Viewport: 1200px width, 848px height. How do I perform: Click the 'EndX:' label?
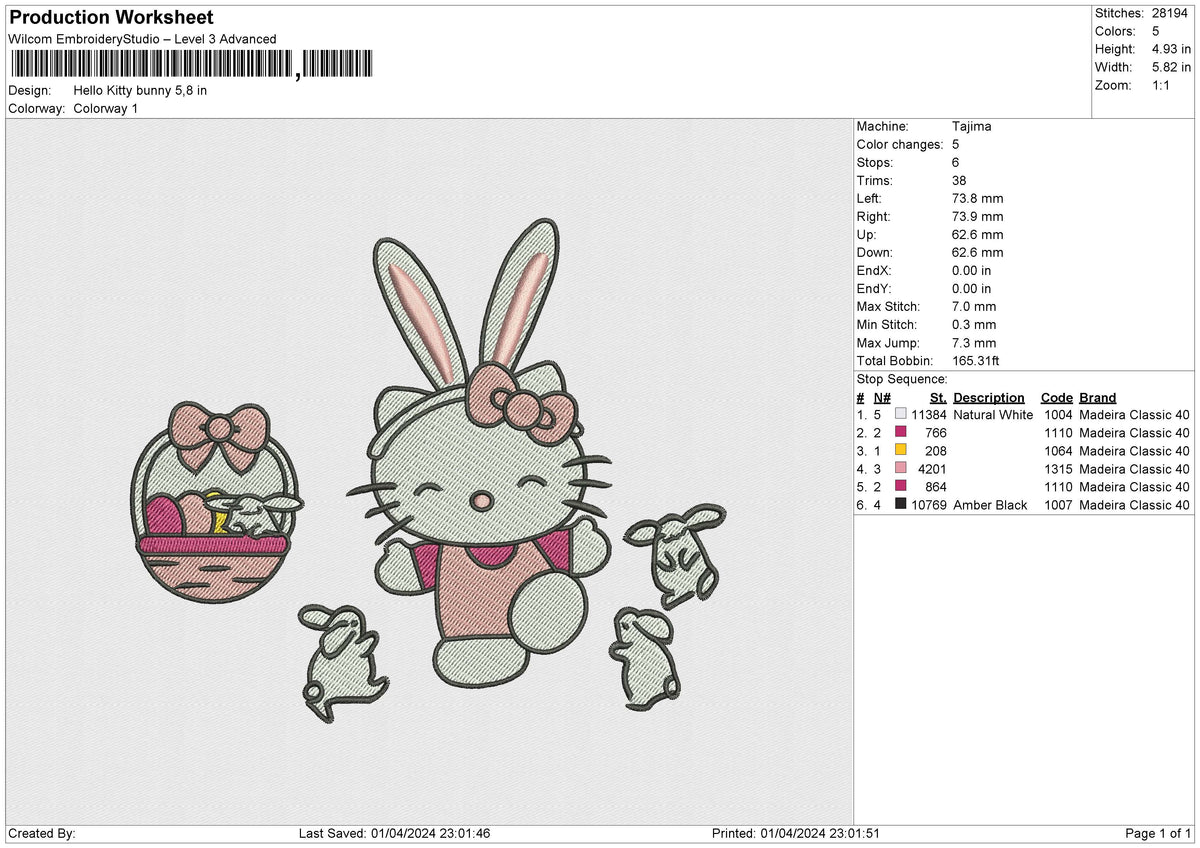click(874, 271)
